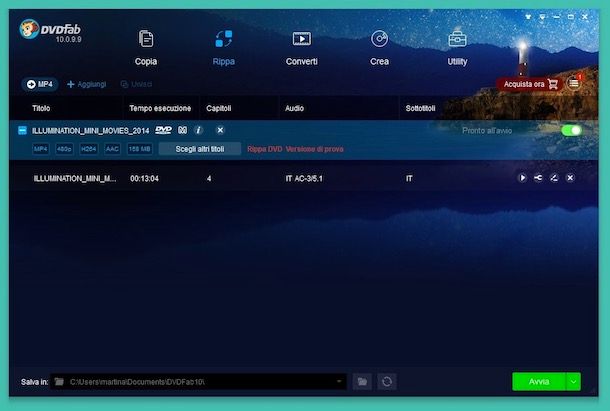Open the Utility module
This screenshot has height=411, width=610.
click(x=457, y=47)
